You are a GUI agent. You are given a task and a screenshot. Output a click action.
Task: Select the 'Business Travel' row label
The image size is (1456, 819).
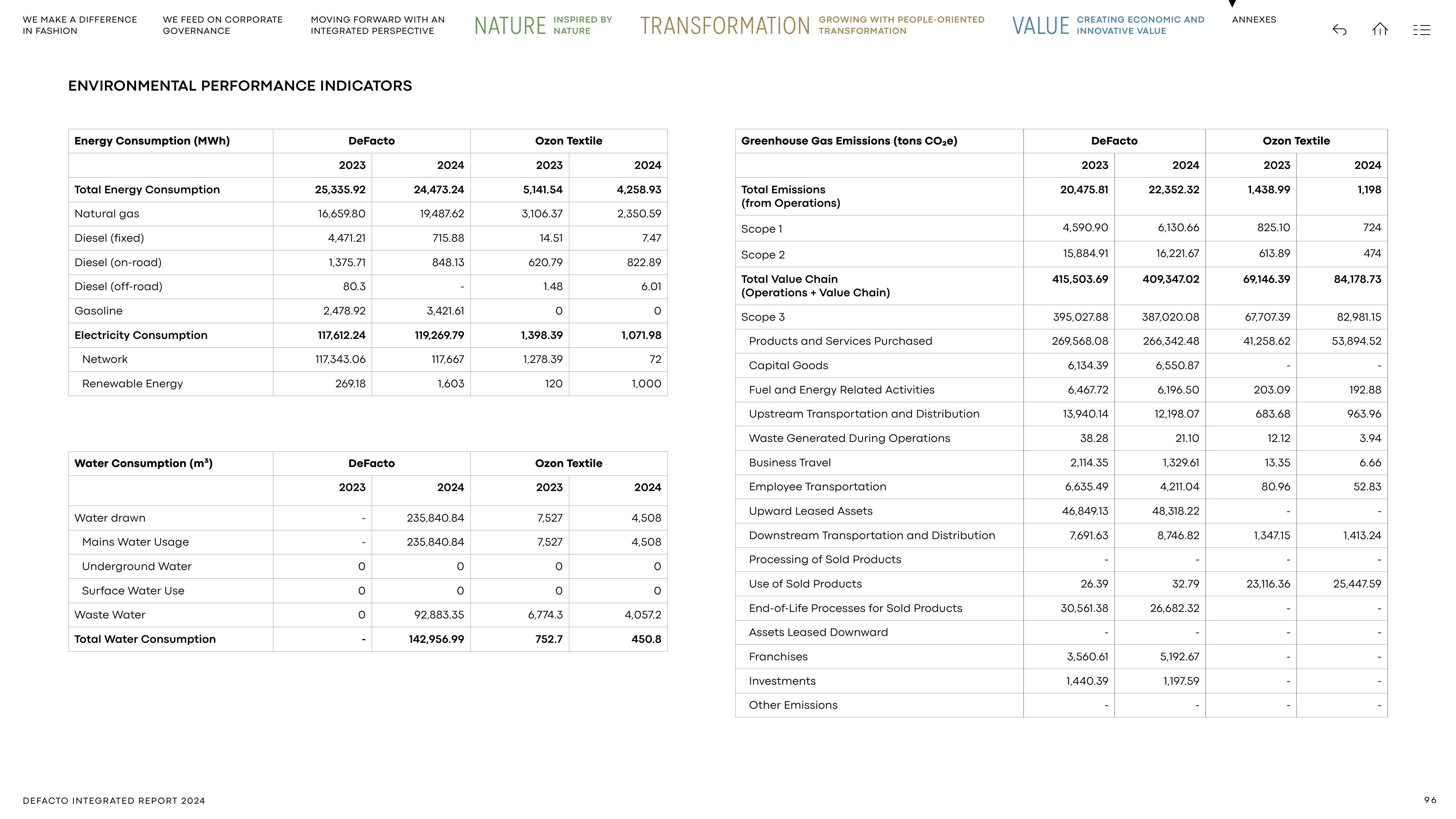(790, 463)
